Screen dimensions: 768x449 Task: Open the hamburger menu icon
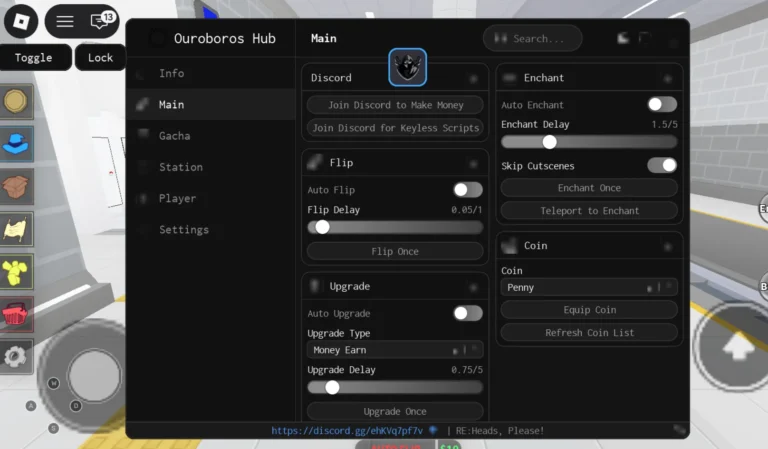[65, 21]
